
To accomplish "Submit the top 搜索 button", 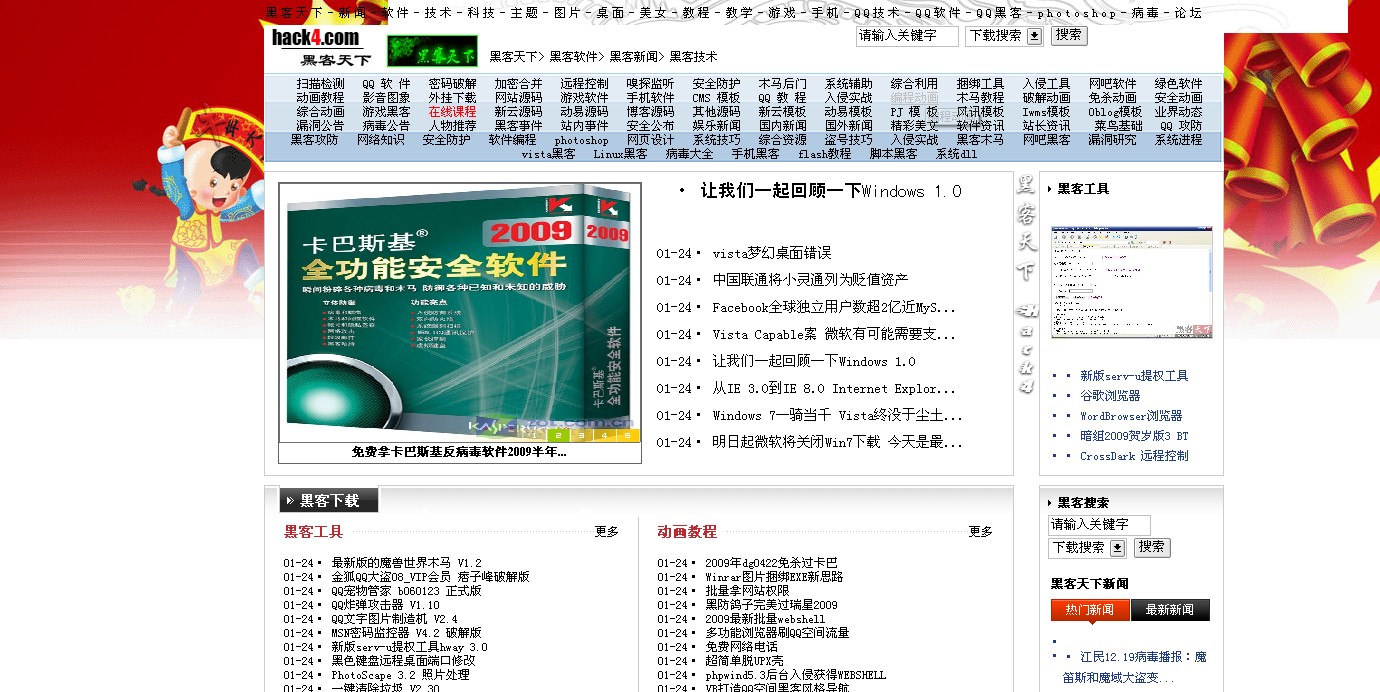I will pyautogui.click(x=1068, y=35).
